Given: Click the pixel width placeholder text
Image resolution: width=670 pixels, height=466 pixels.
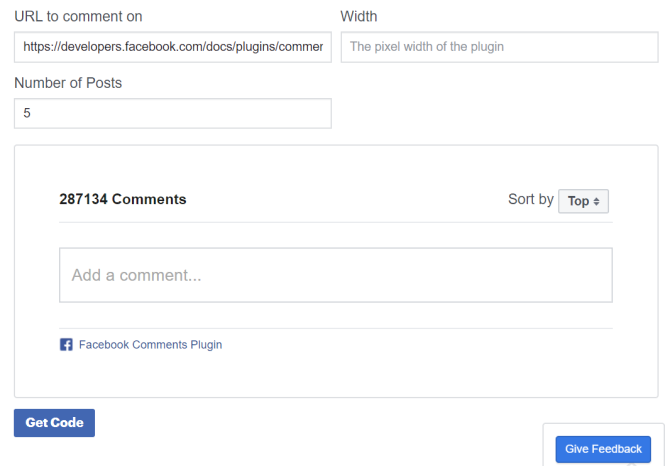Looking at the screenshot, I should pyautogui.click(x=427, y=47).
